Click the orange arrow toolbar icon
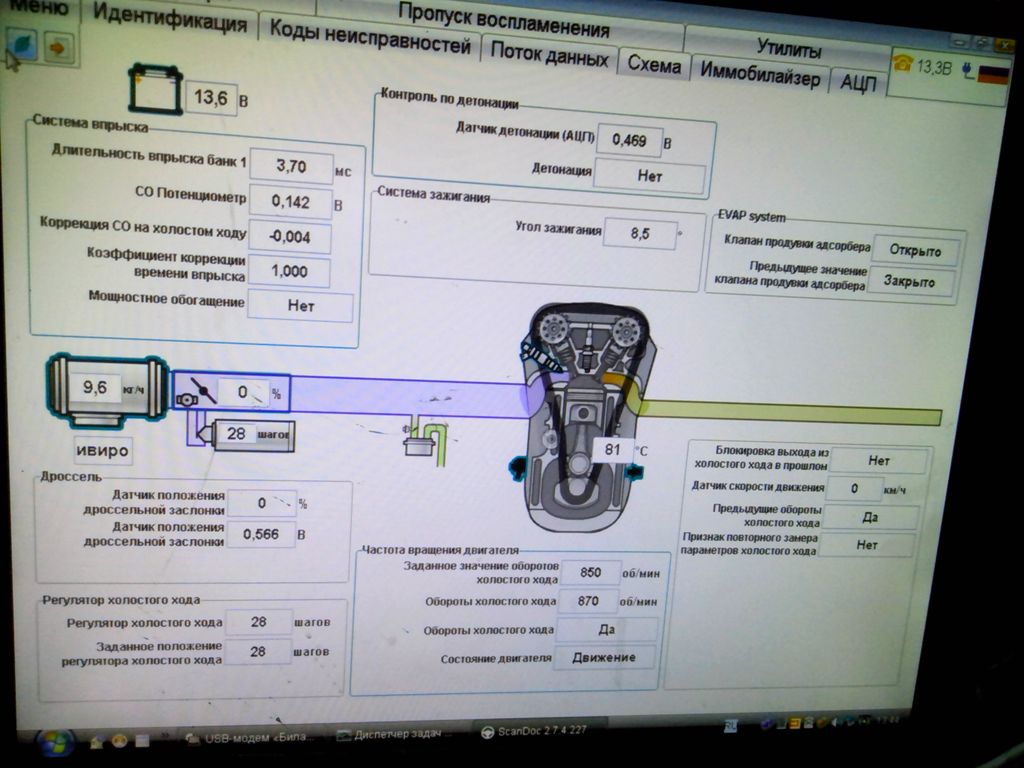The height and width of the screenshot is (768, 1024). click(59, 47)
